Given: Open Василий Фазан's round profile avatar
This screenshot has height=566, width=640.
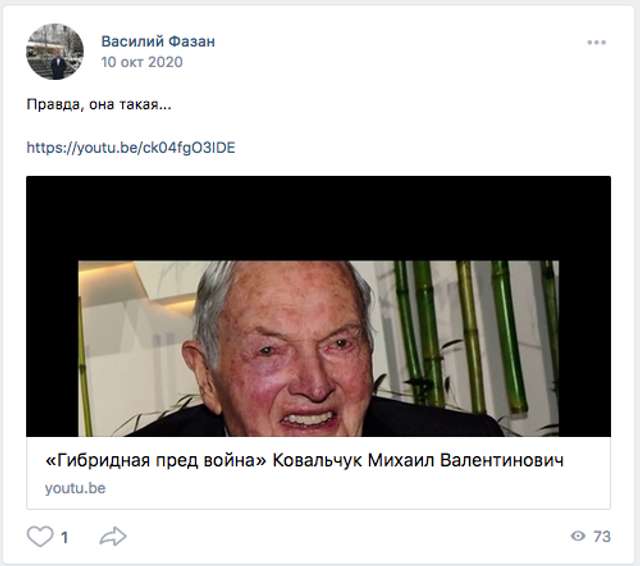Looking at the screenshot, I should 55,51.
